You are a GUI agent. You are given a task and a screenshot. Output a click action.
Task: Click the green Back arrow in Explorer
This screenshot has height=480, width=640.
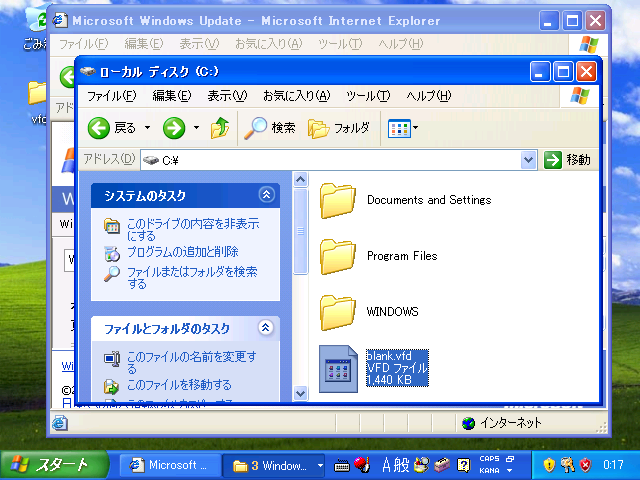point(99,128)
